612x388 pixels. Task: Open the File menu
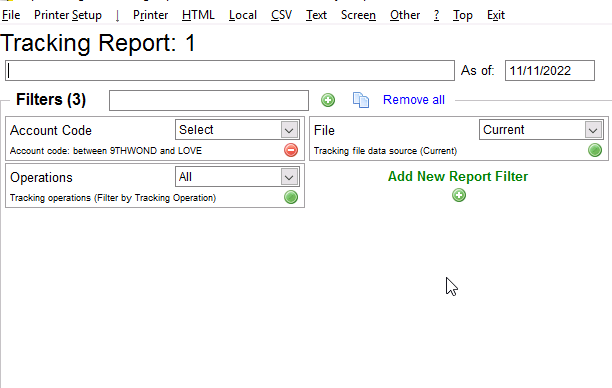click(11, 15)
